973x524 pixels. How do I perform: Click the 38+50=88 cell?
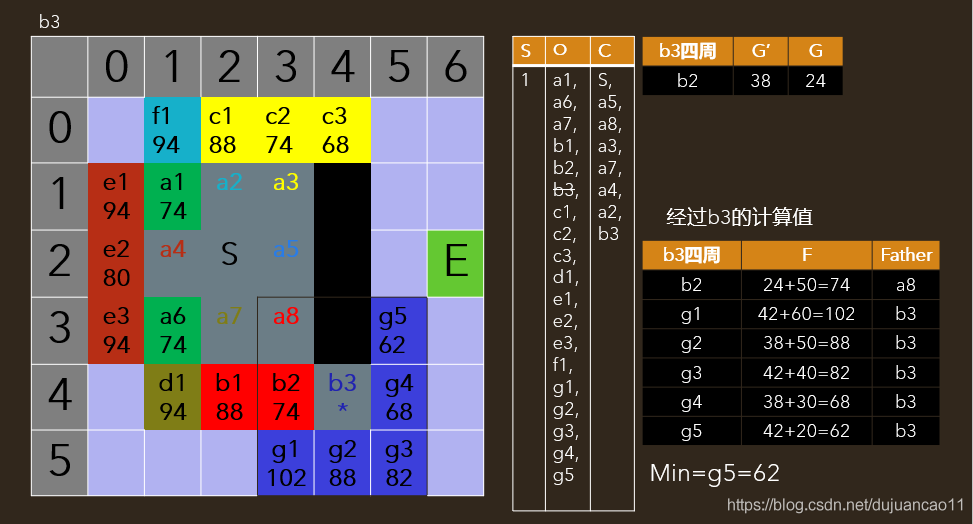click(x=807, y=343)
